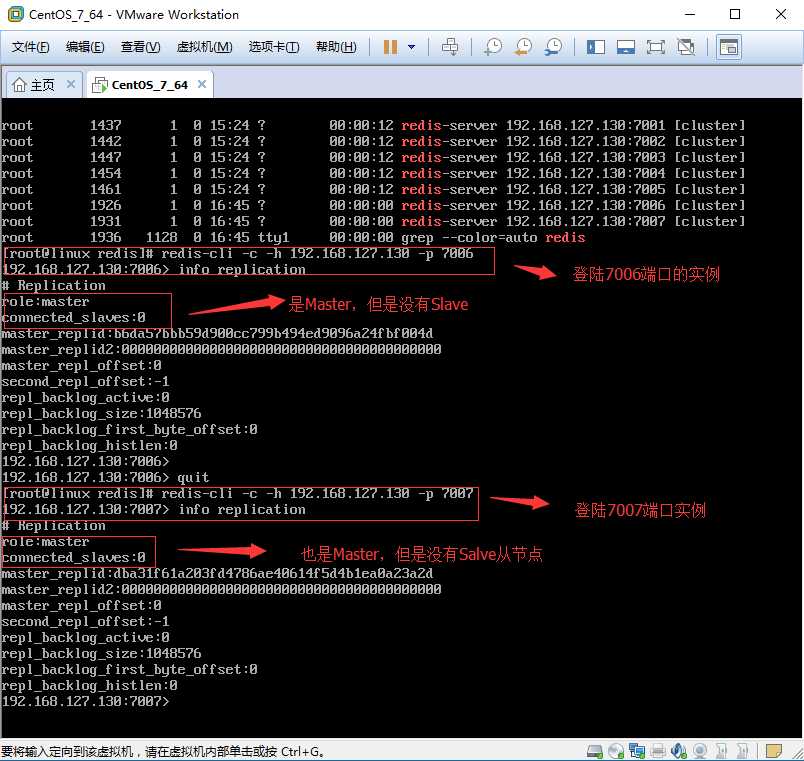
Task: Open the 文件(F) menu
Action: click(31, 47)
